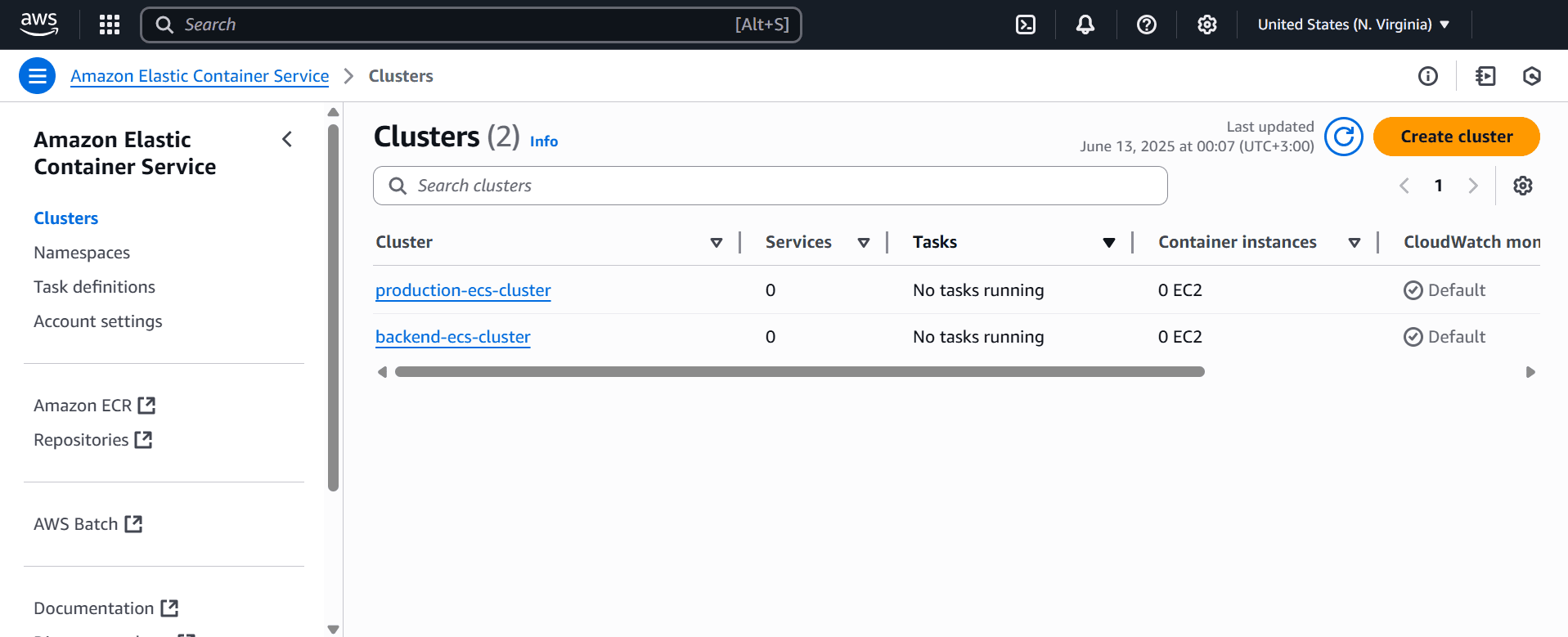
Task: Click Amazon Elastic Container Service breadcrumb
Action: tap(200, 76)
